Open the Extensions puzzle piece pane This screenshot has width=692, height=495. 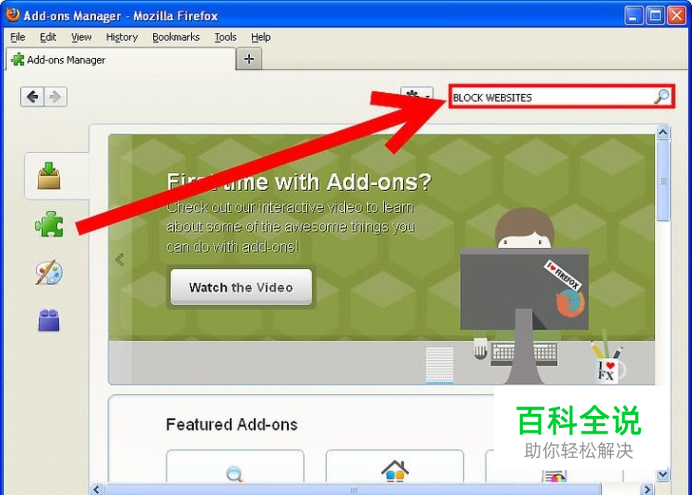tap(49, 224)
